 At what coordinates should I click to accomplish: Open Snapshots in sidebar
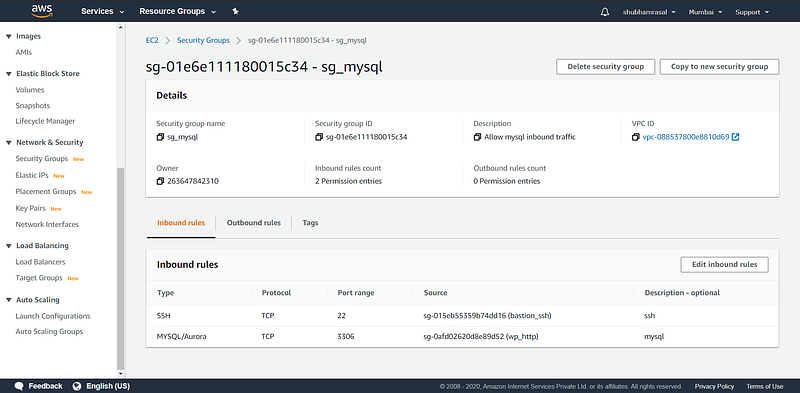click(33, 106)
